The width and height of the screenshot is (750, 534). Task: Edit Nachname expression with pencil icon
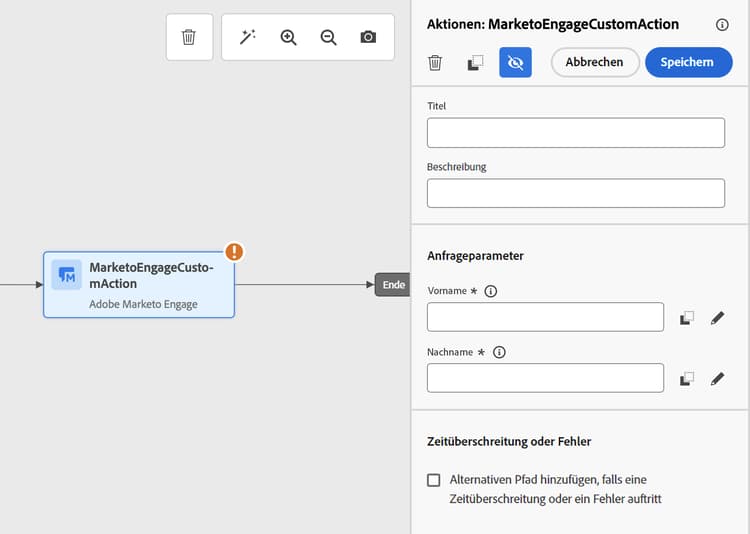click(x=717, y=379)
